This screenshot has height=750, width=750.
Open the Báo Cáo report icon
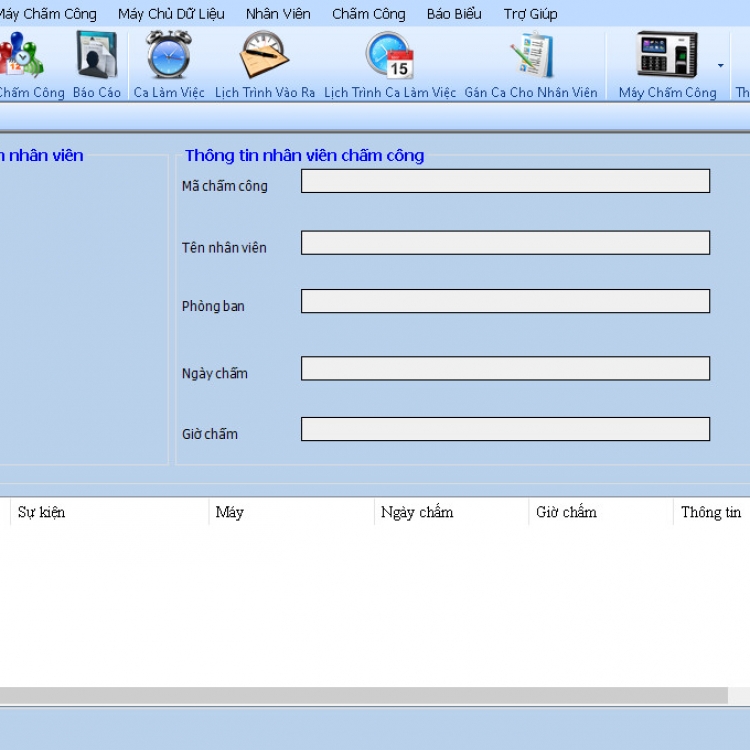[x=96, y=56]
